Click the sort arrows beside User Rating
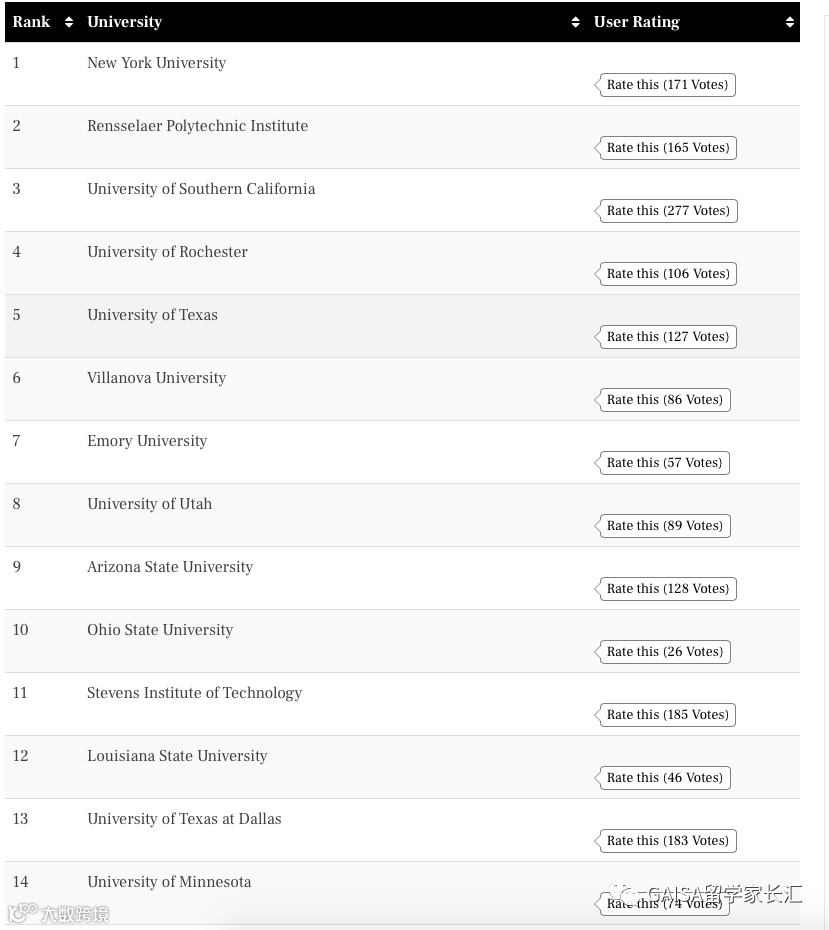Screen dimensions: 829x930 tap(789, 22)
